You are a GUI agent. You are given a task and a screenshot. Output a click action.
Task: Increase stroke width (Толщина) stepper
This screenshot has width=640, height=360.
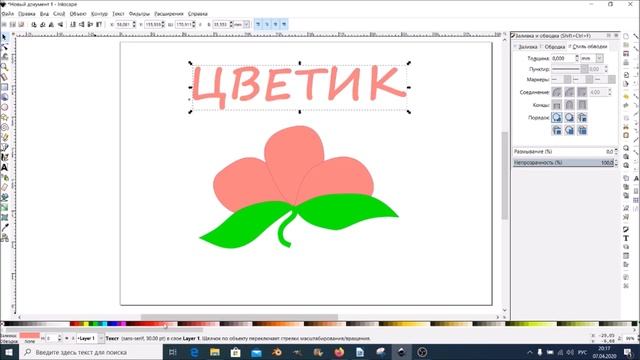(577, 57)
